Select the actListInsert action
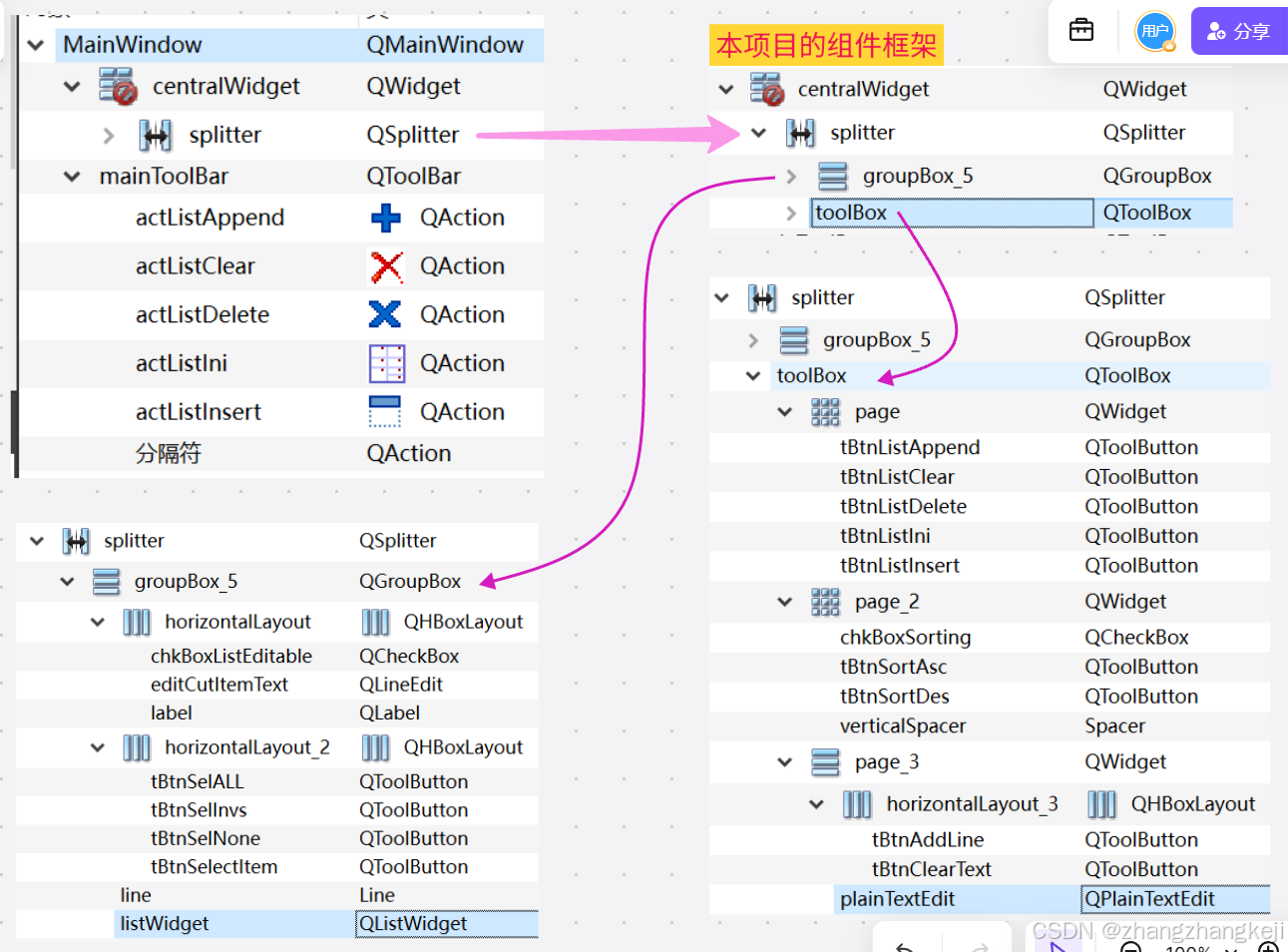Viewport: 1288px width, 952px height. [281, 411]
